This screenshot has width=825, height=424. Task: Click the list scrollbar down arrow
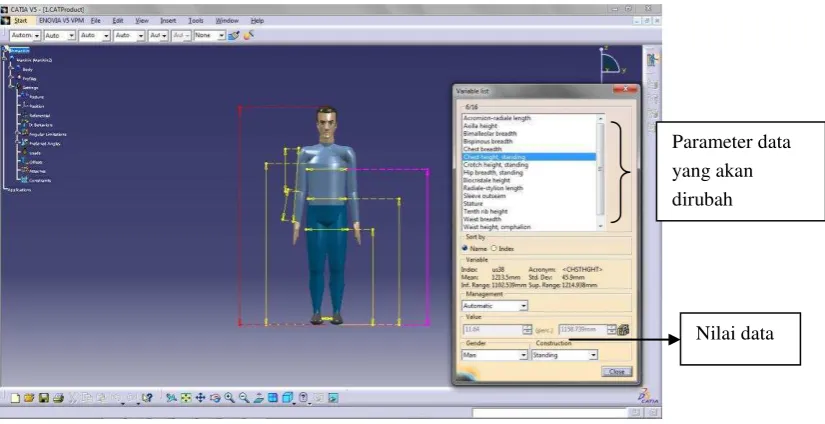coord(600,226)
